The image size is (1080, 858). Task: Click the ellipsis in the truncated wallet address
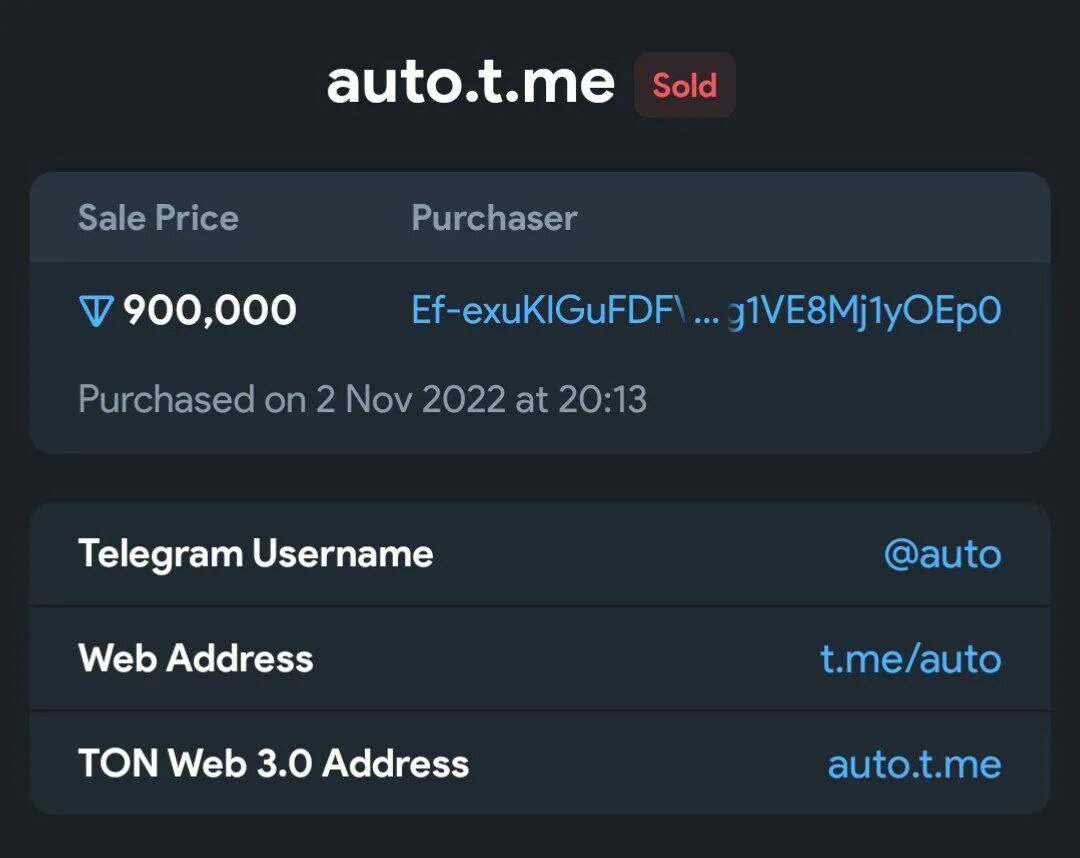706,312
